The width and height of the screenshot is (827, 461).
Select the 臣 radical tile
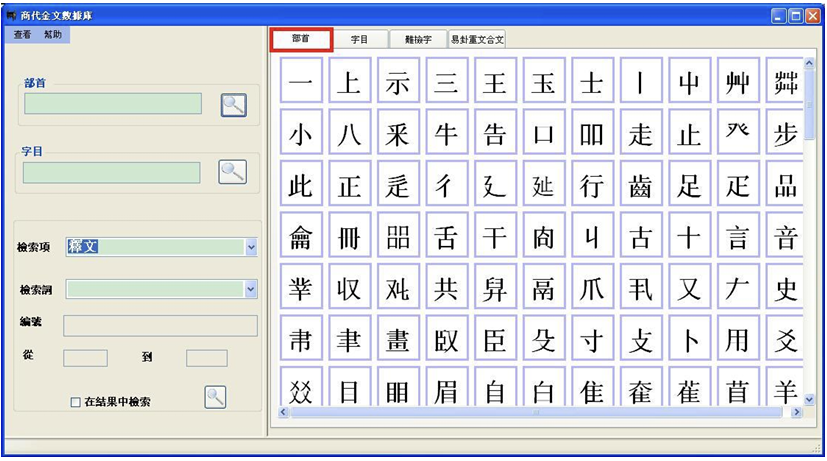pyautogui.click(x=495, y=338)
